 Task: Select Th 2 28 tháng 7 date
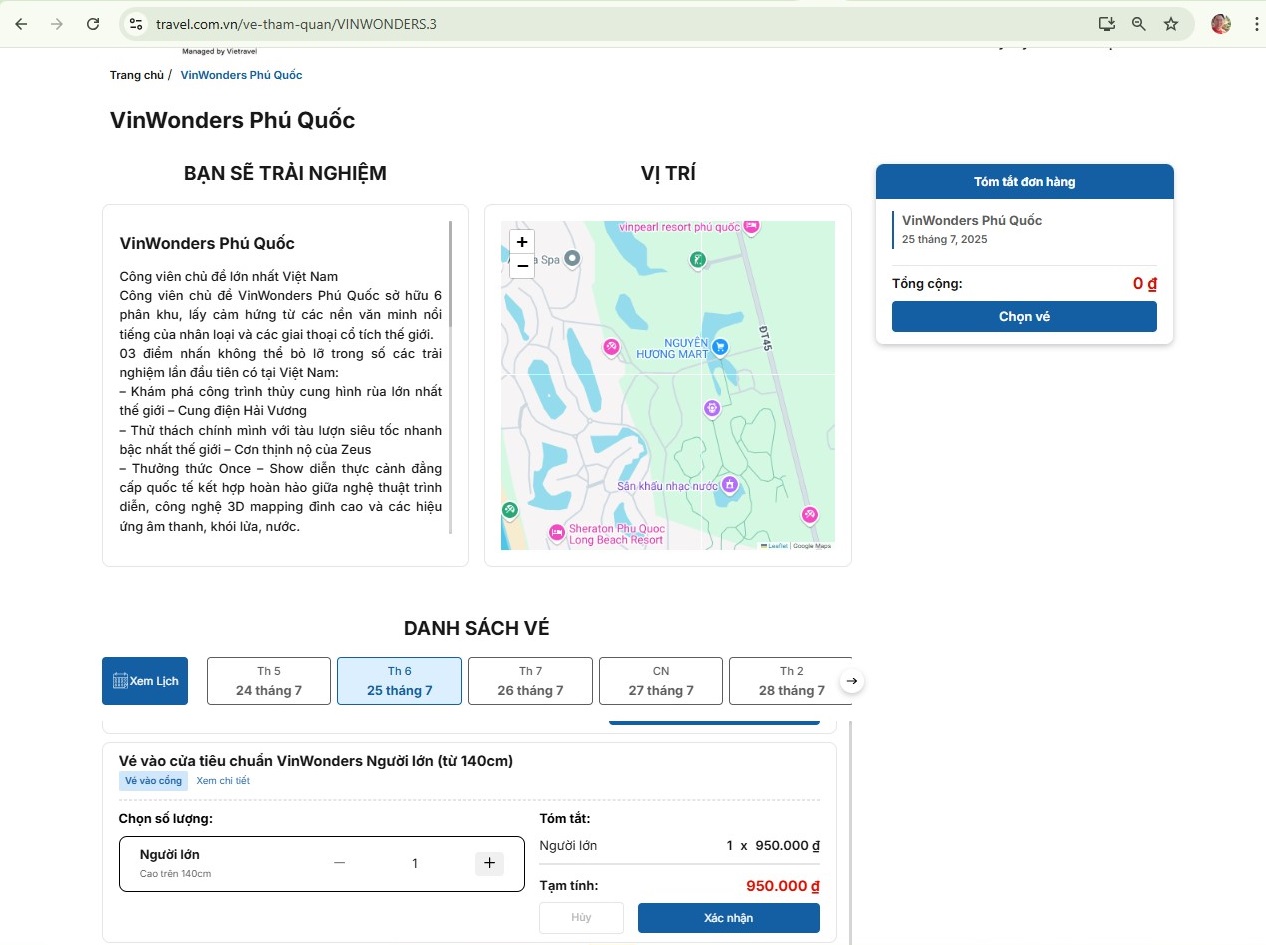[790, 681]
